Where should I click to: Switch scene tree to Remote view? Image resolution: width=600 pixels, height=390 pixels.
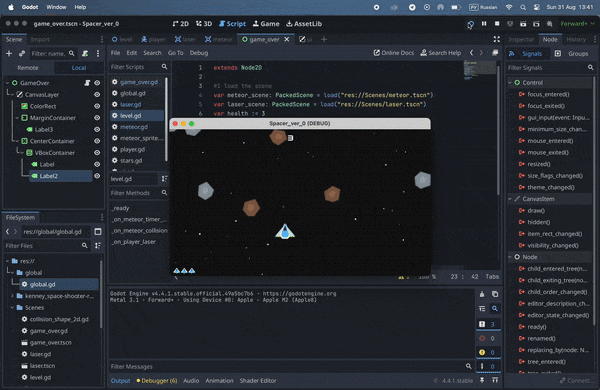(28, 68)
